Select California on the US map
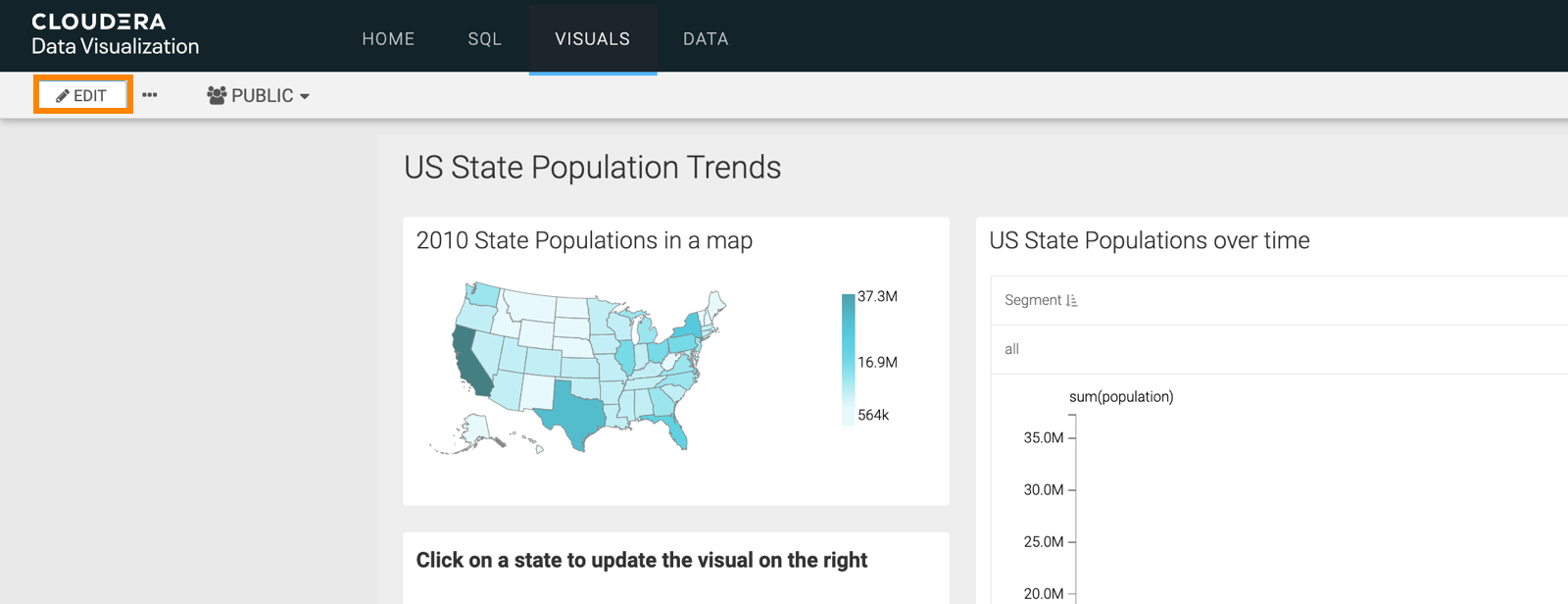1568x604 pixels. [x=470, y=363]
